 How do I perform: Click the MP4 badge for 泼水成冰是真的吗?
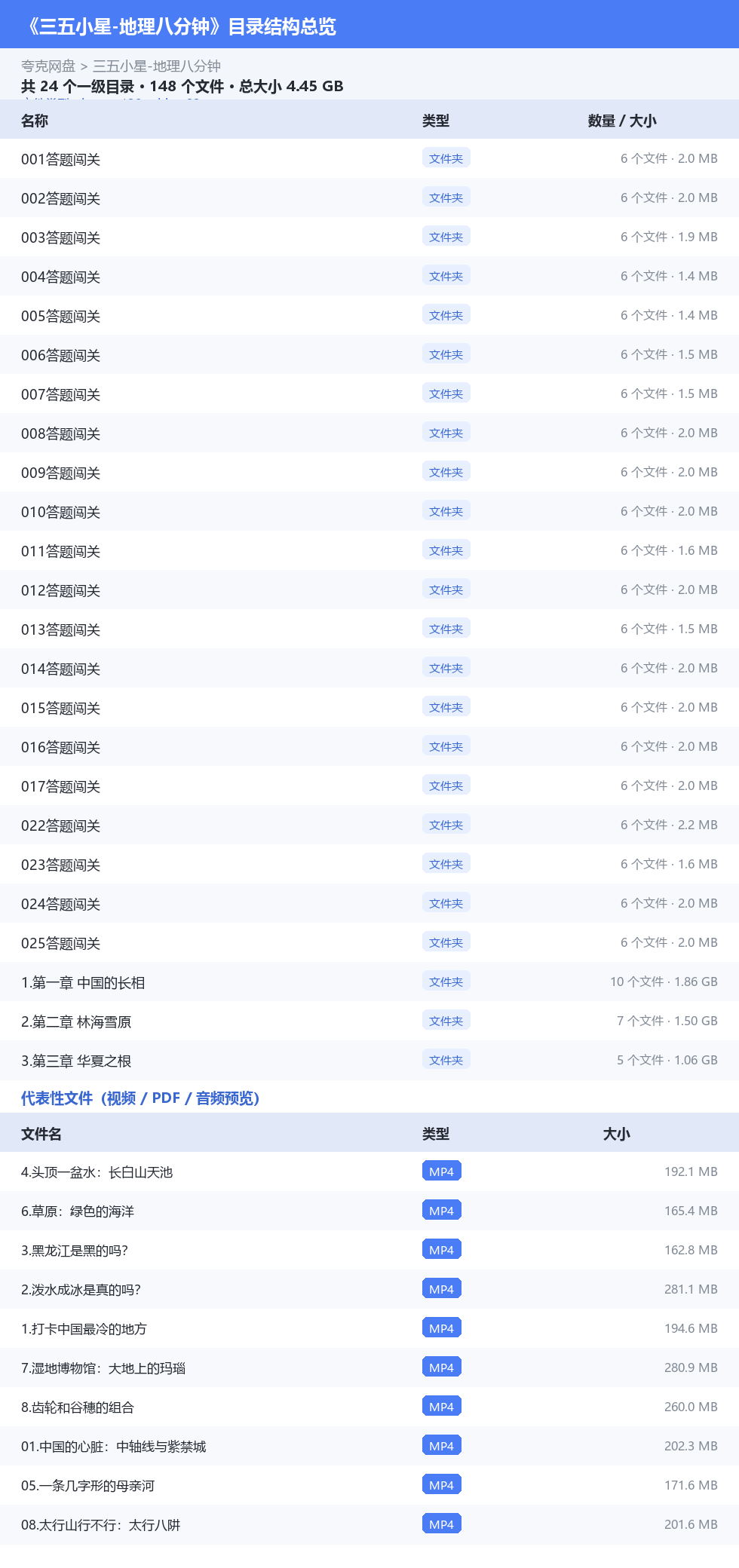pyautogui.click(x=442, y=1289)
